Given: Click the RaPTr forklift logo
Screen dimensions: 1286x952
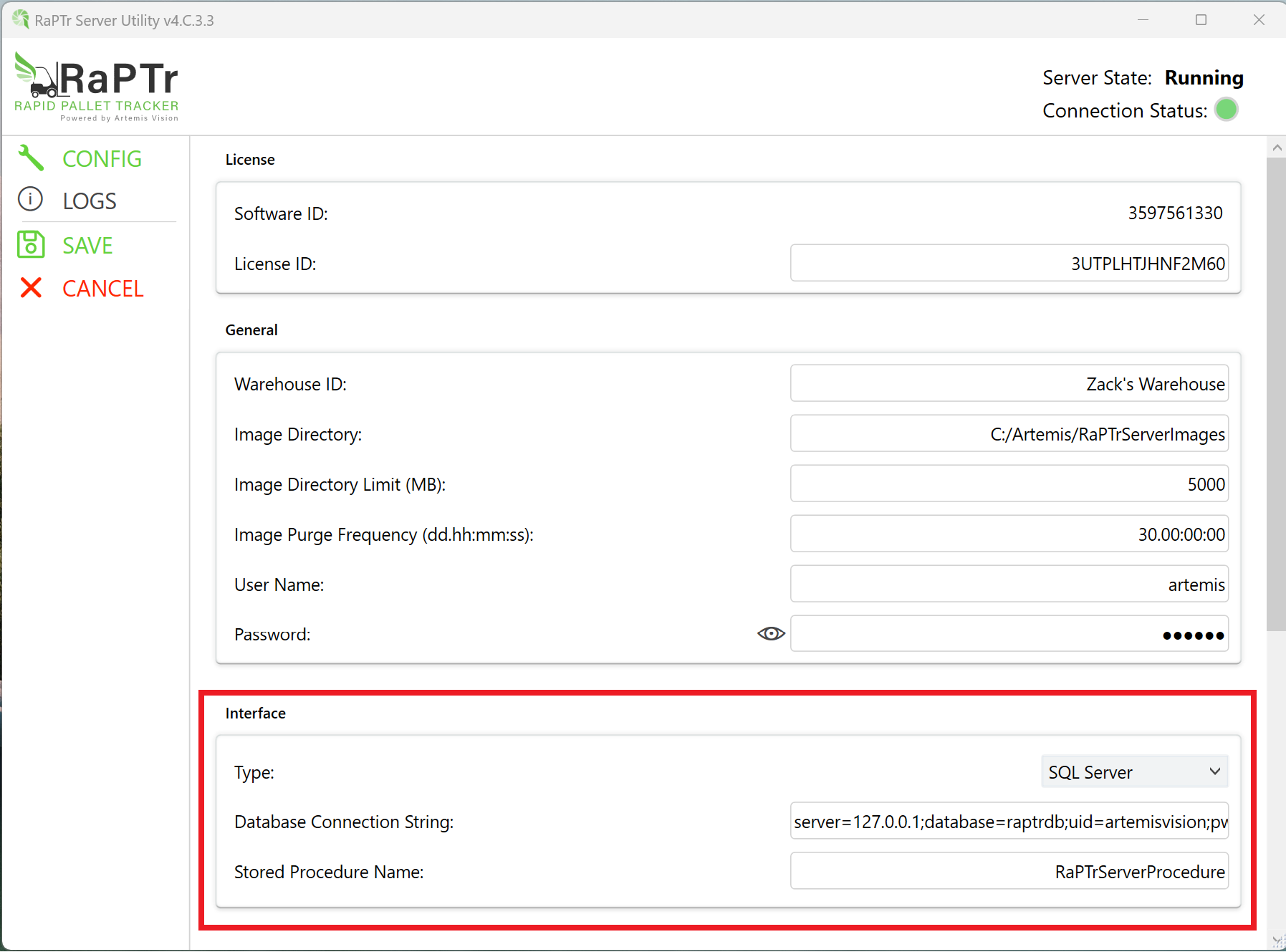Looking at the screenshot, I should pos(96,86).
